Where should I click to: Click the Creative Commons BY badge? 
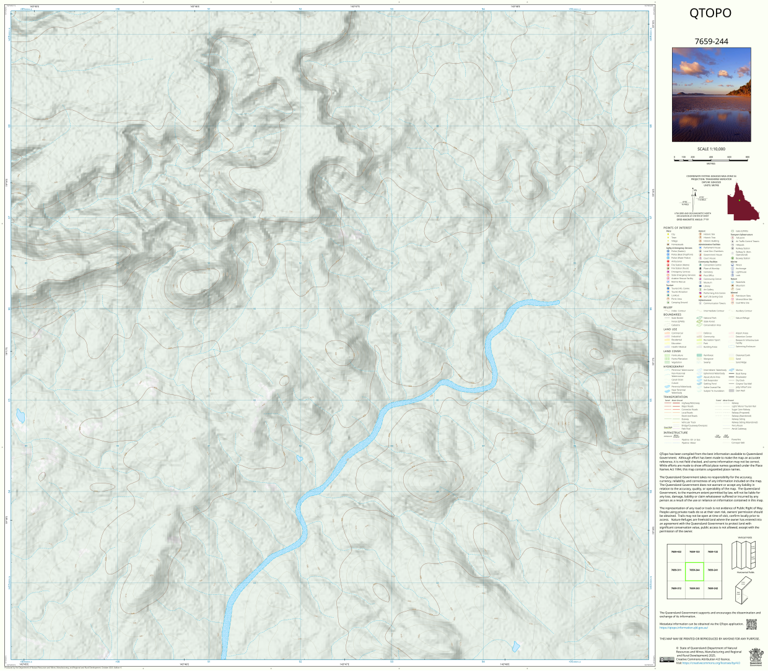pyautogui.click(x=667, y=660)
